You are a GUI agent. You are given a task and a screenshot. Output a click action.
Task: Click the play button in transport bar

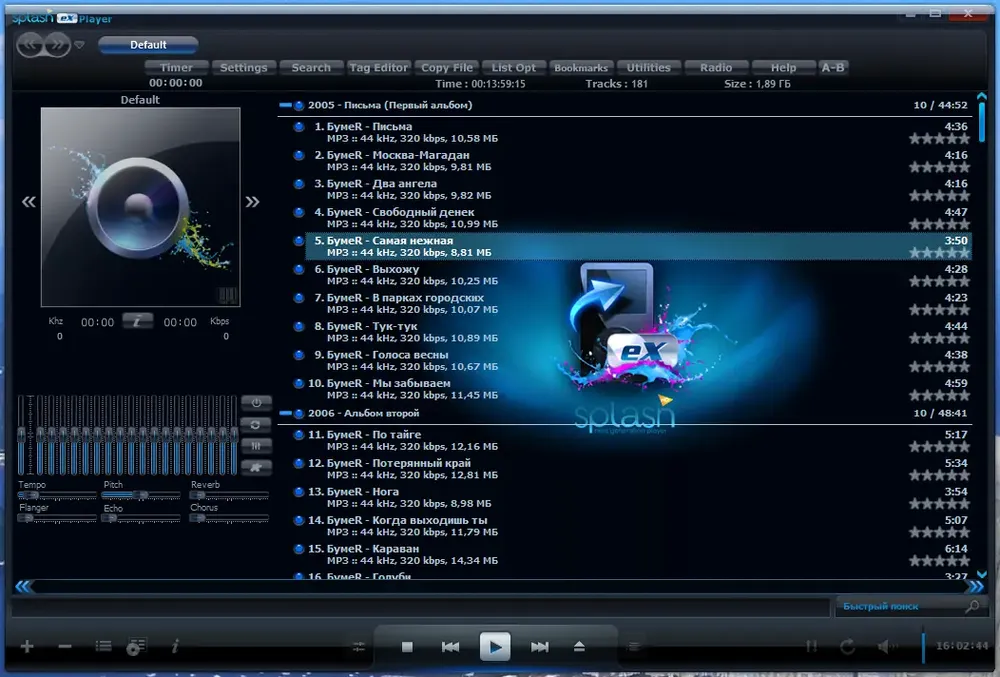495,646
